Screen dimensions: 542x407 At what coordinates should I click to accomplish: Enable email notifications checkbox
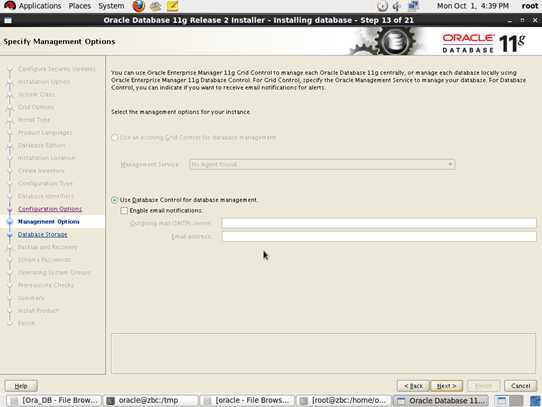[124, 211]
